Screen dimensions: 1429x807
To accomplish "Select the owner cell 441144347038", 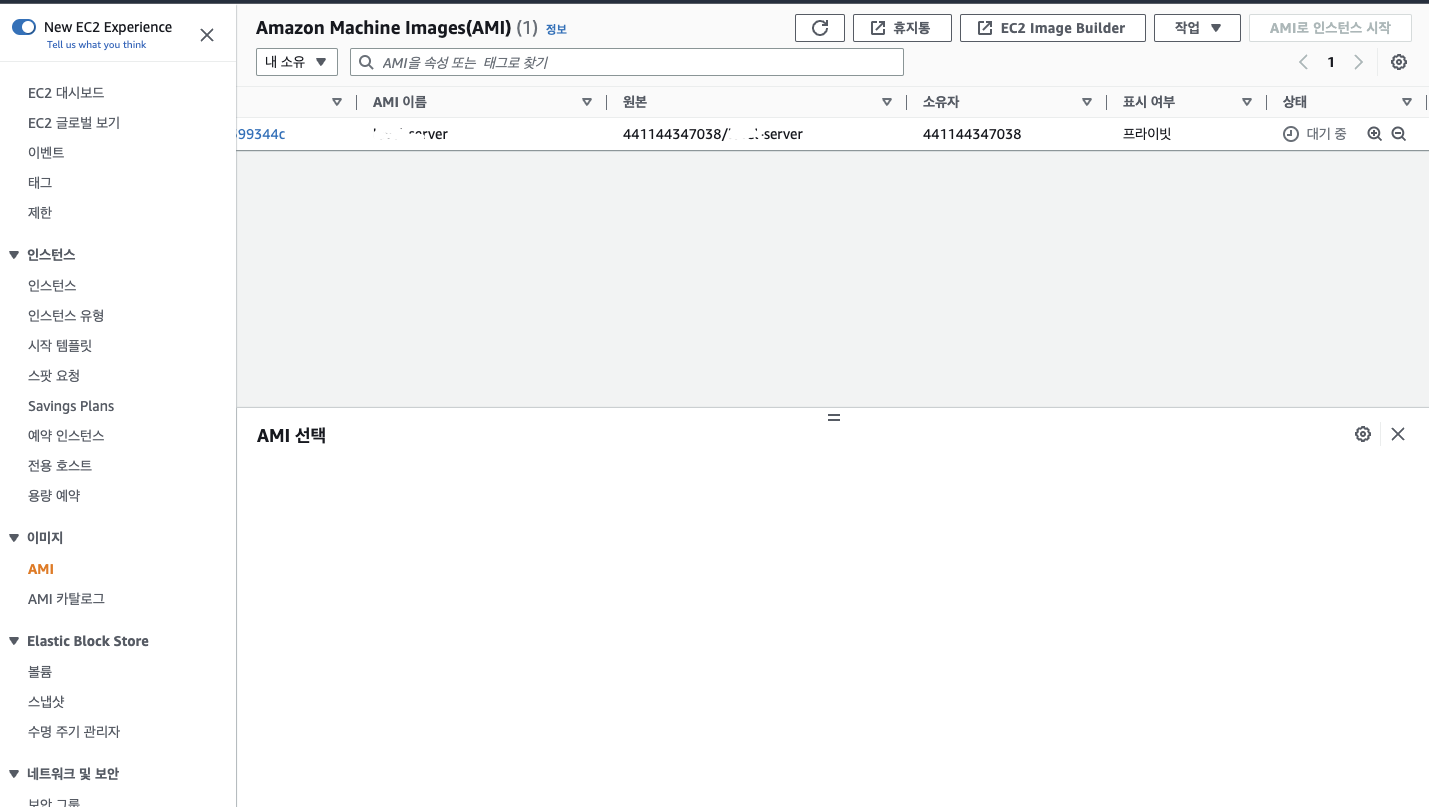I will click(972, 134).
